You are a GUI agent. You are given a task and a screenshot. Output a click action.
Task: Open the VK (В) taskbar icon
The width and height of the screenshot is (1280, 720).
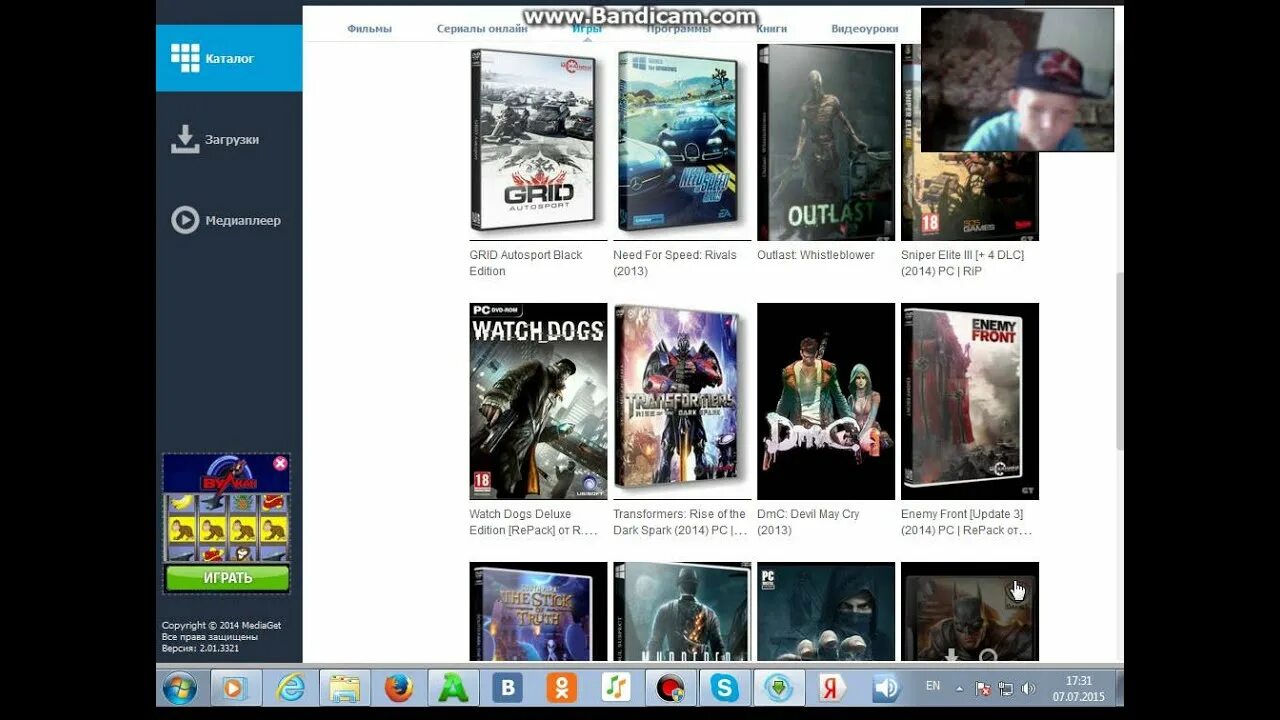click(507, 688)
